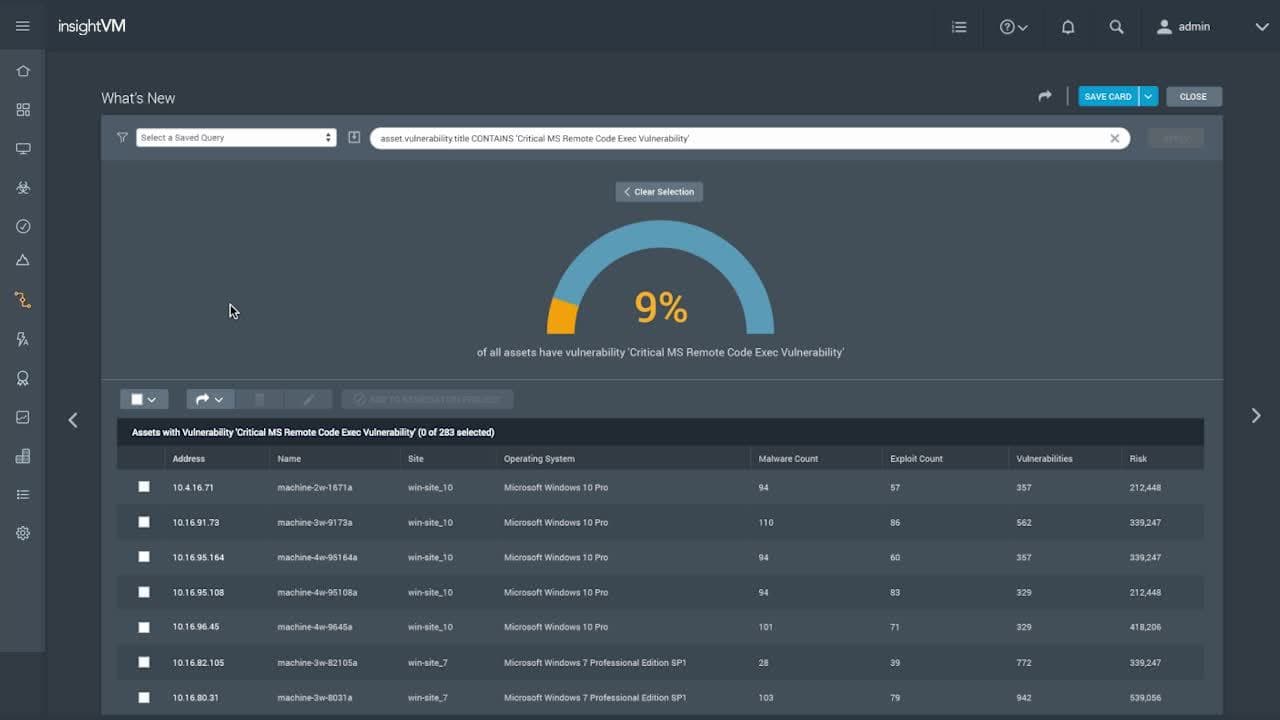This screenshot has width=1280, height=720.
Task: Check the box for 10.16.96.45
Action: tap(144, 627)
